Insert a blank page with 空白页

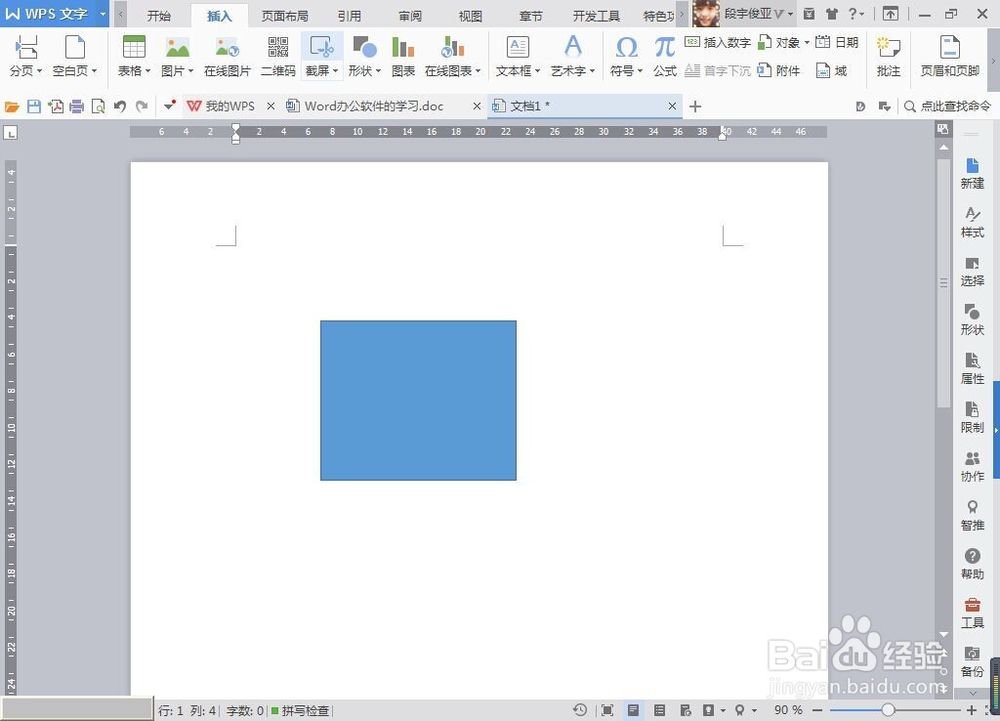click(x=75, y=55)
